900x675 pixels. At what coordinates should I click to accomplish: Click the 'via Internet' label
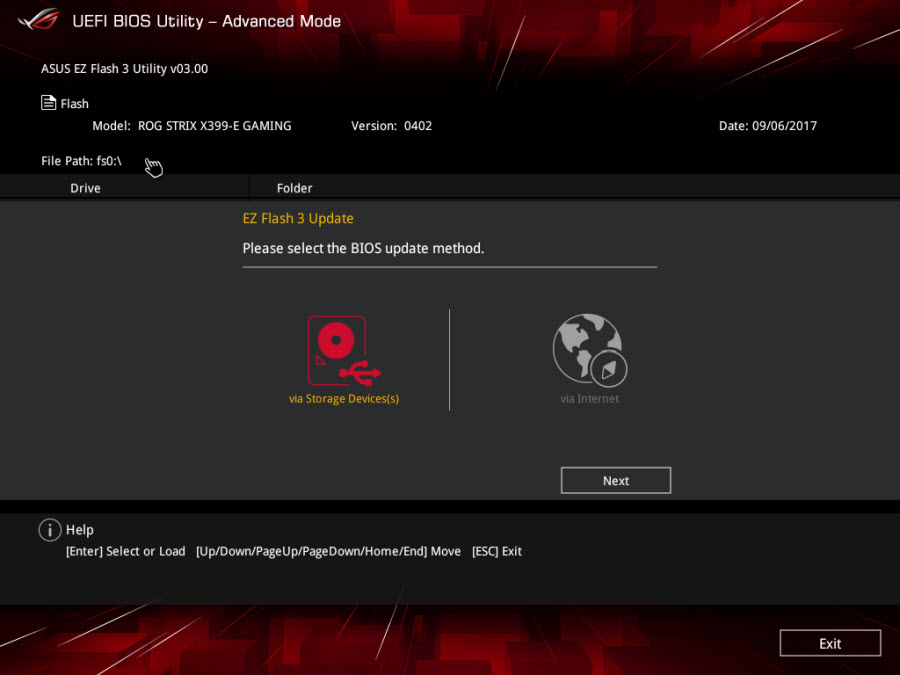[589, 398]
